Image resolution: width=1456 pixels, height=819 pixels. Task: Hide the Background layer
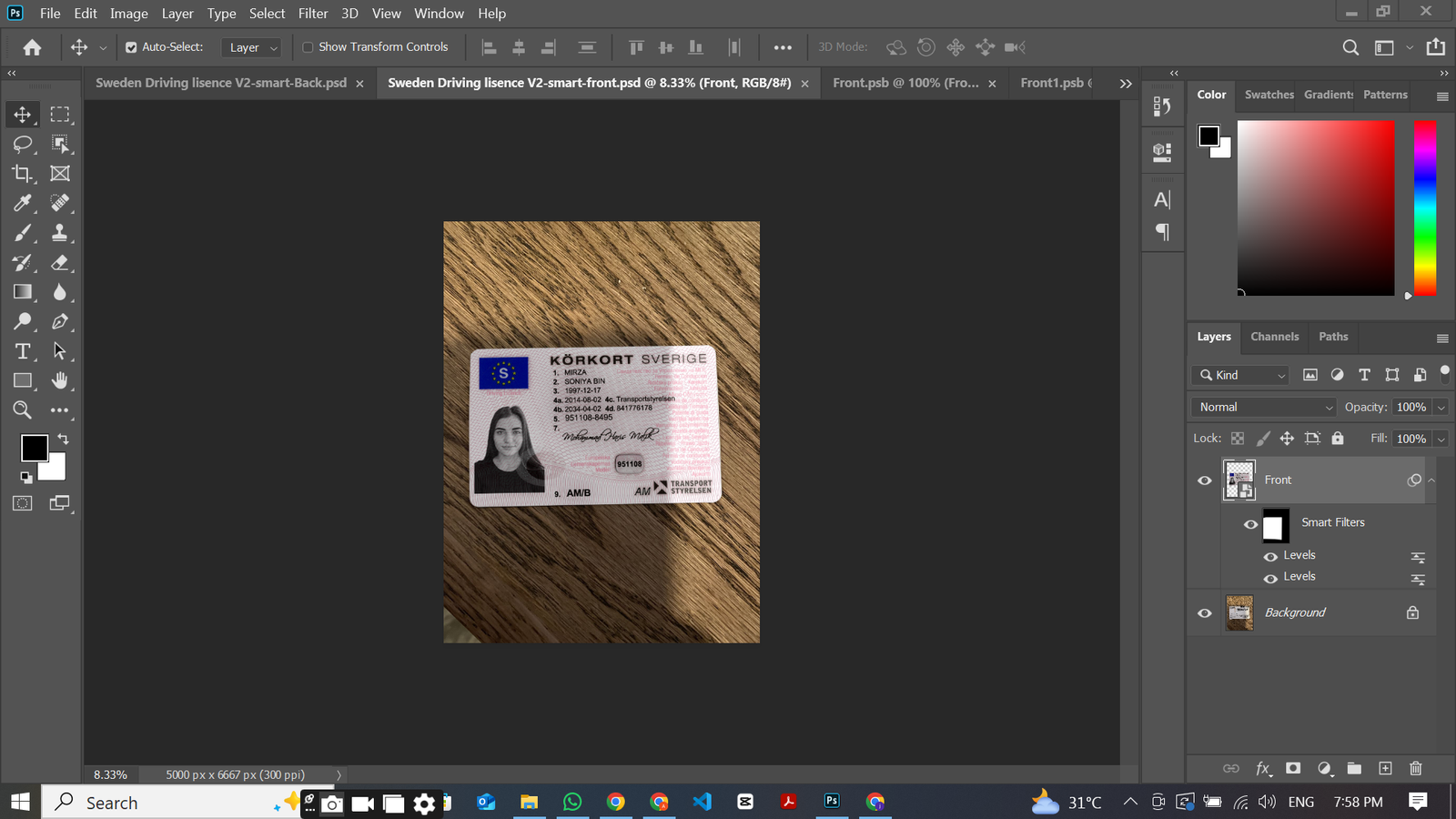pyautogui.click(x=1205, y=613)
